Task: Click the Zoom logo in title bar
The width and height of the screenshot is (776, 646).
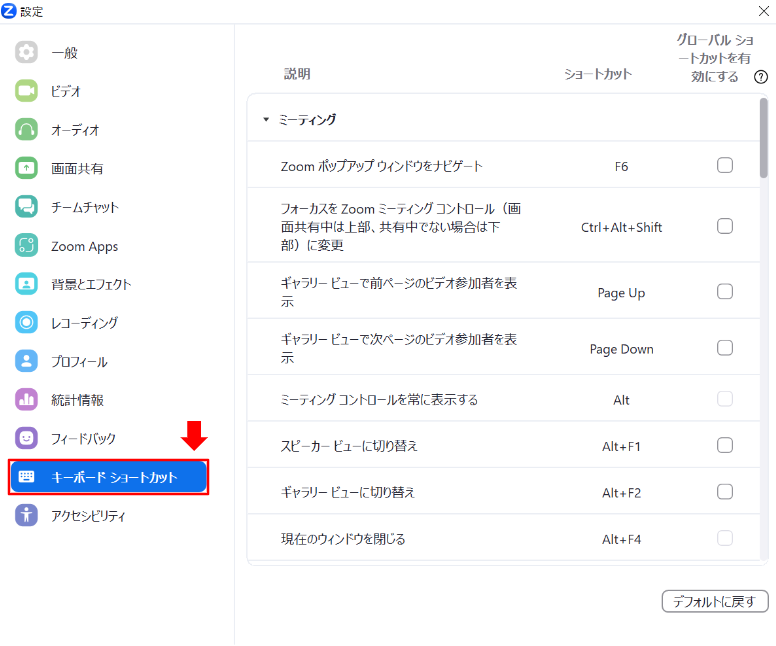Action: point(9,10)
